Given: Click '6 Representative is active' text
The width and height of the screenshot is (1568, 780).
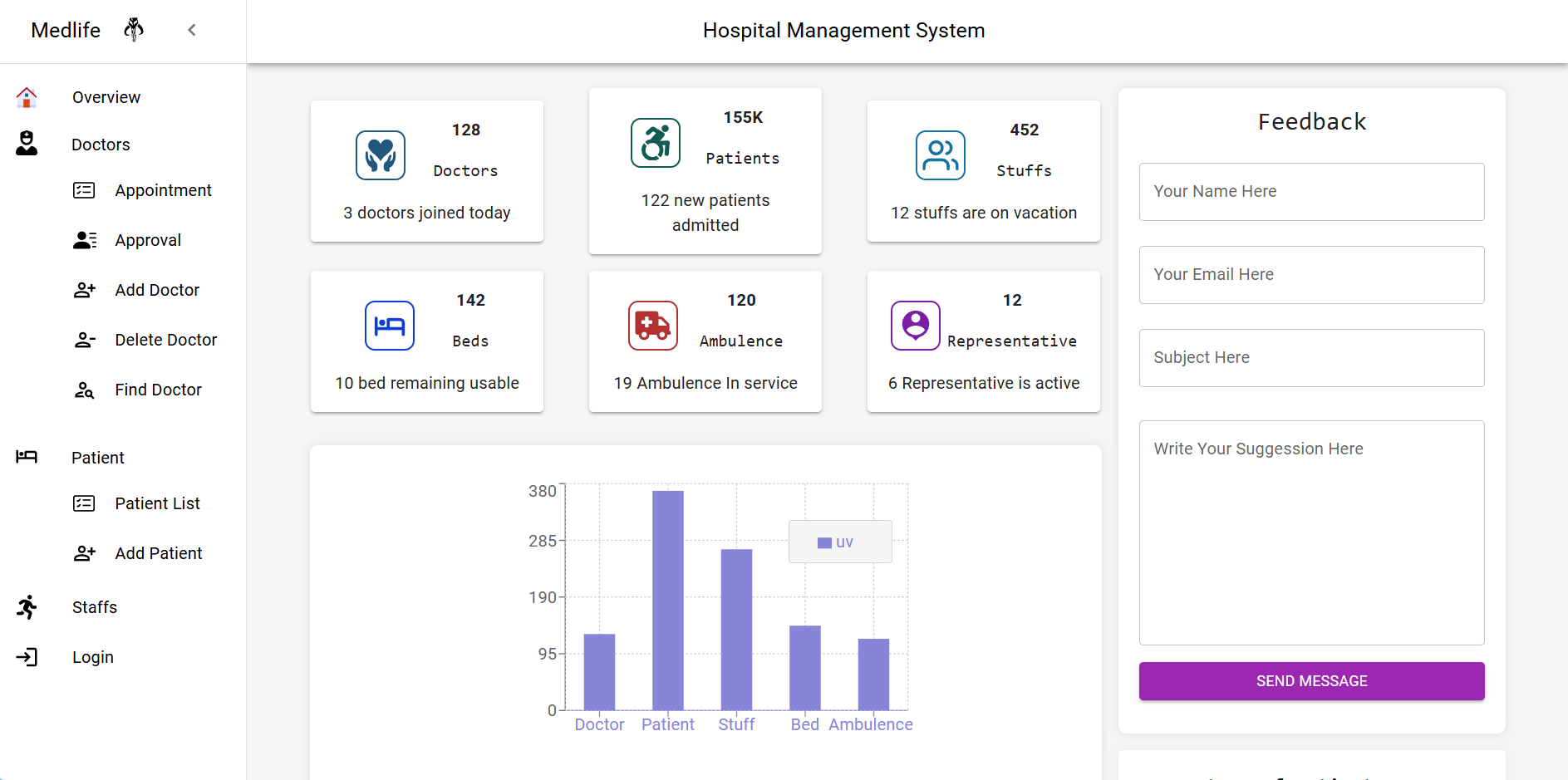Looking at the screenshot, I should coord(984,383).
